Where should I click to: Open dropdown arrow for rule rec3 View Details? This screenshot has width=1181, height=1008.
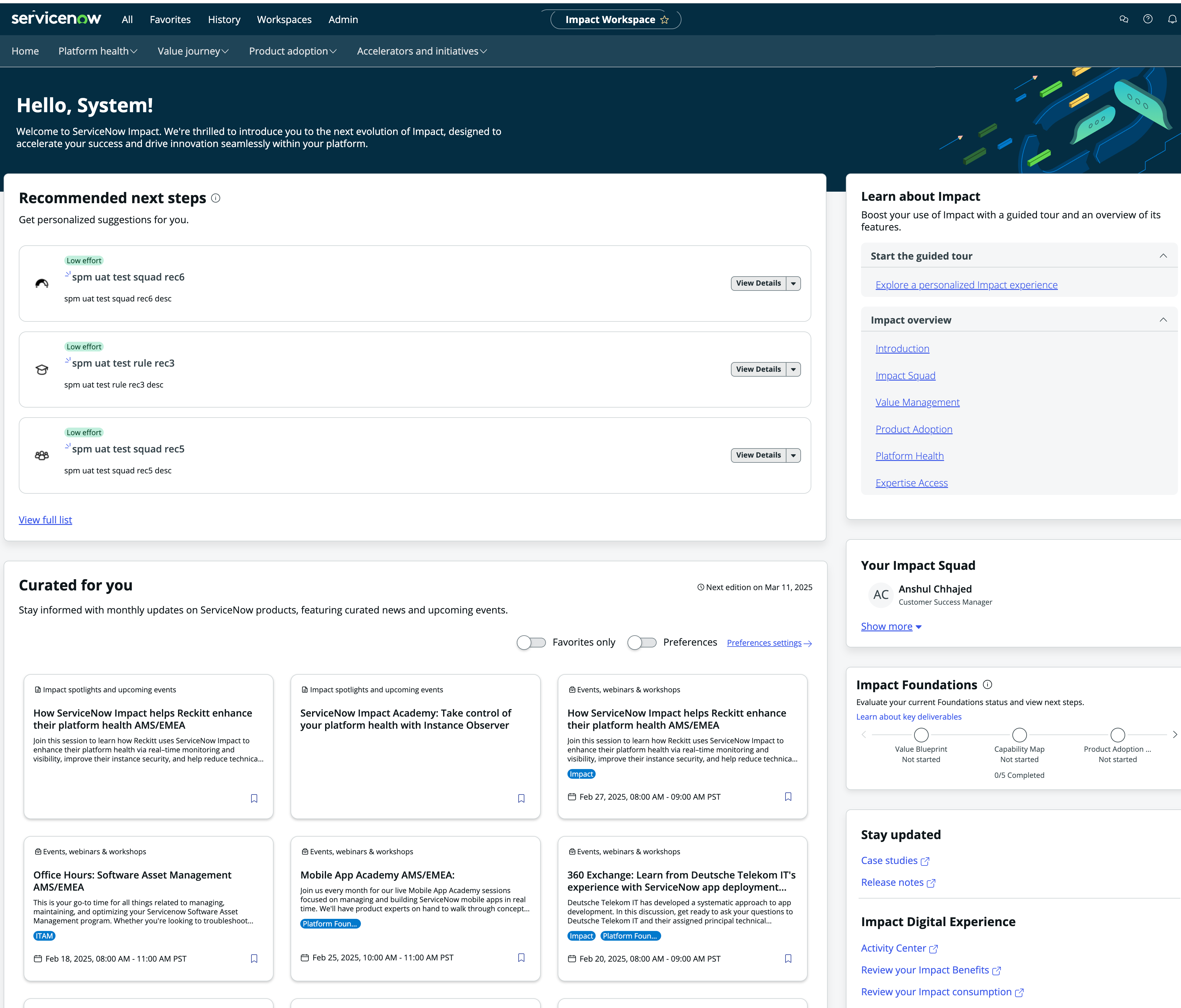[793, 369]
